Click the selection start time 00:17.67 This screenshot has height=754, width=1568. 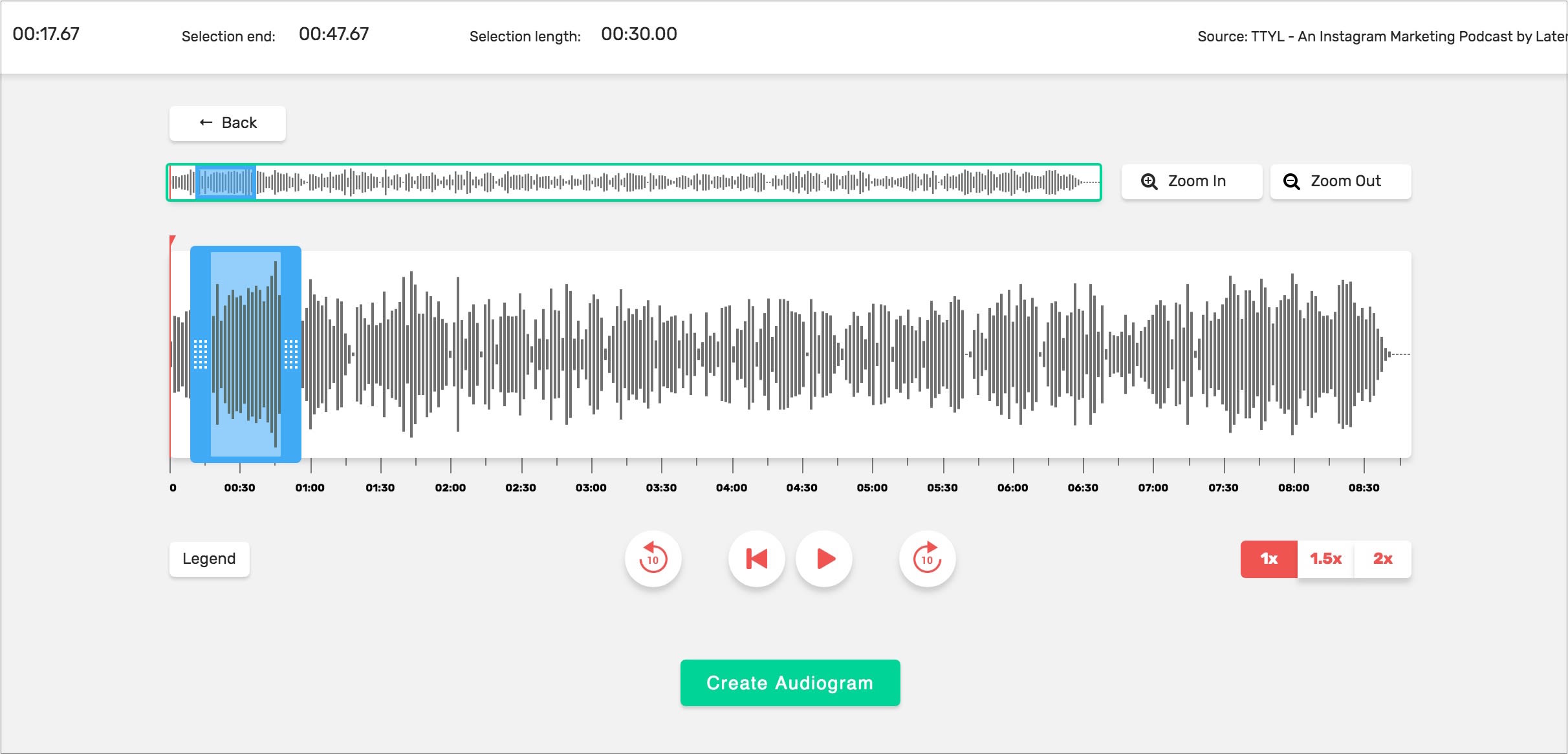coord(46,34)
